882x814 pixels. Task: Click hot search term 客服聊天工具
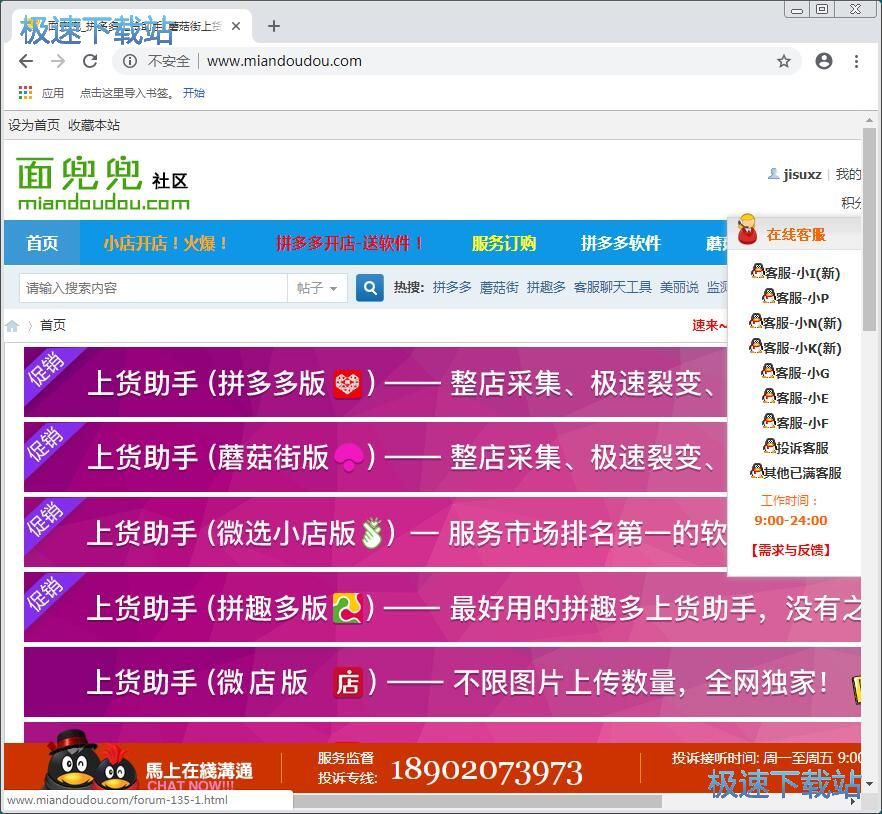tap(613, 287)
